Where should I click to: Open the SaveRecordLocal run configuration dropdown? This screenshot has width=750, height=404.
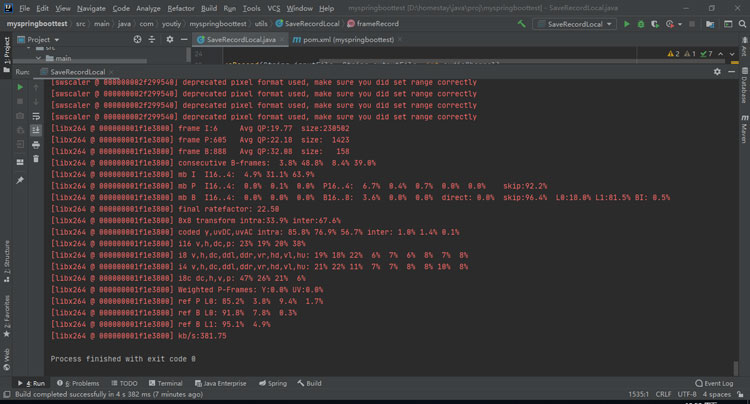(x=574, y=24)
